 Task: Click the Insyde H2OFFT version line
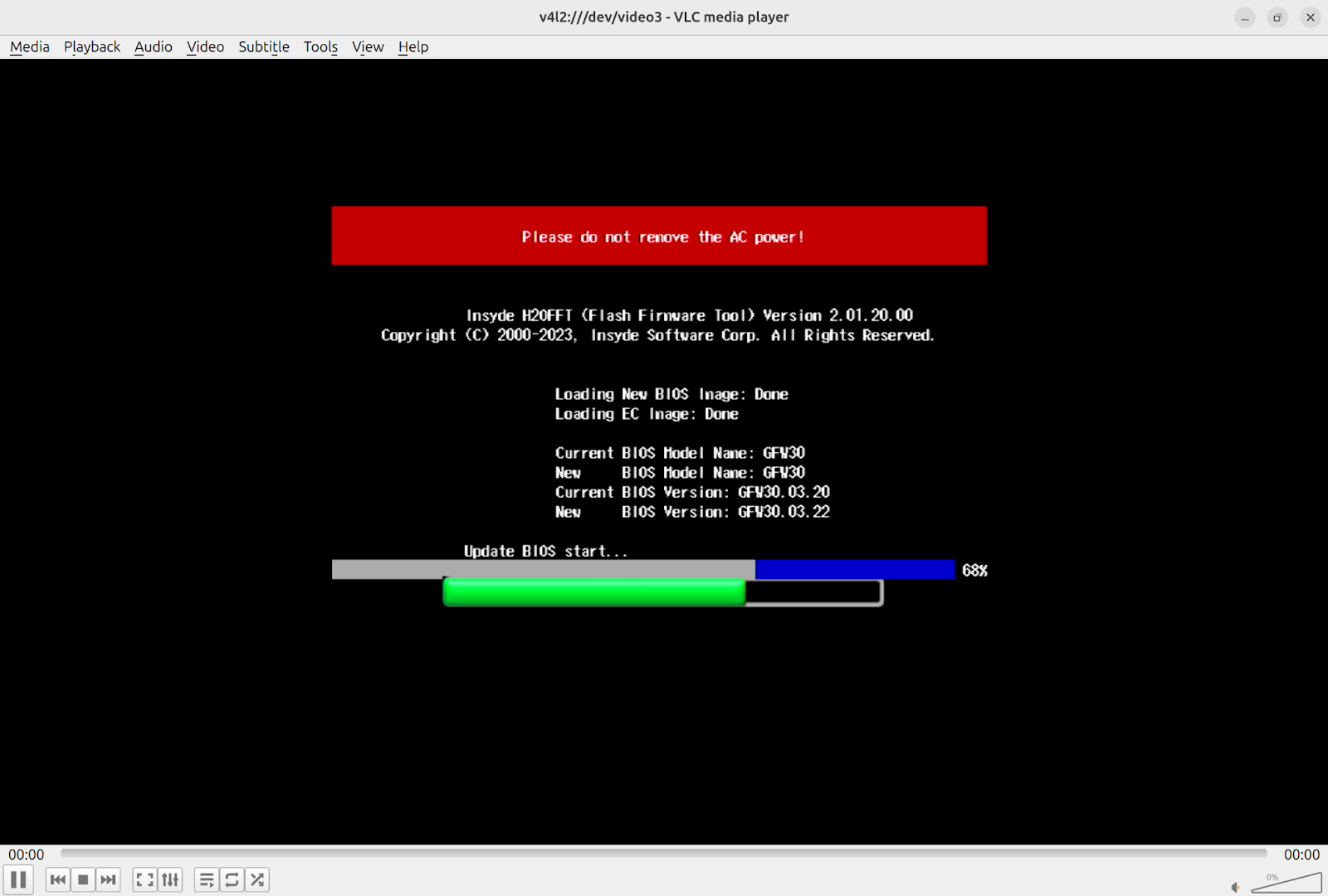point(690,315)
